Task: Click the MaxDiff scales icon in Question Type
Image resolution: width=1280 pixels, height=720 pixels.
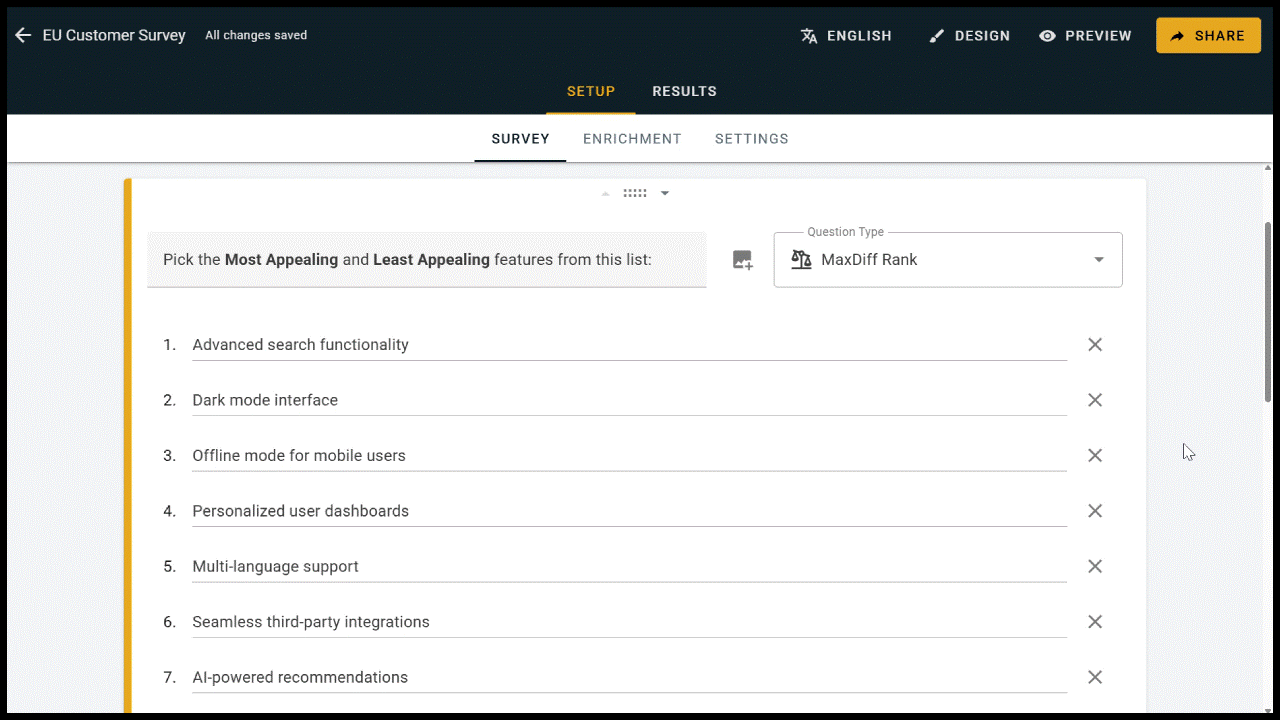Action: coord(800,259)
